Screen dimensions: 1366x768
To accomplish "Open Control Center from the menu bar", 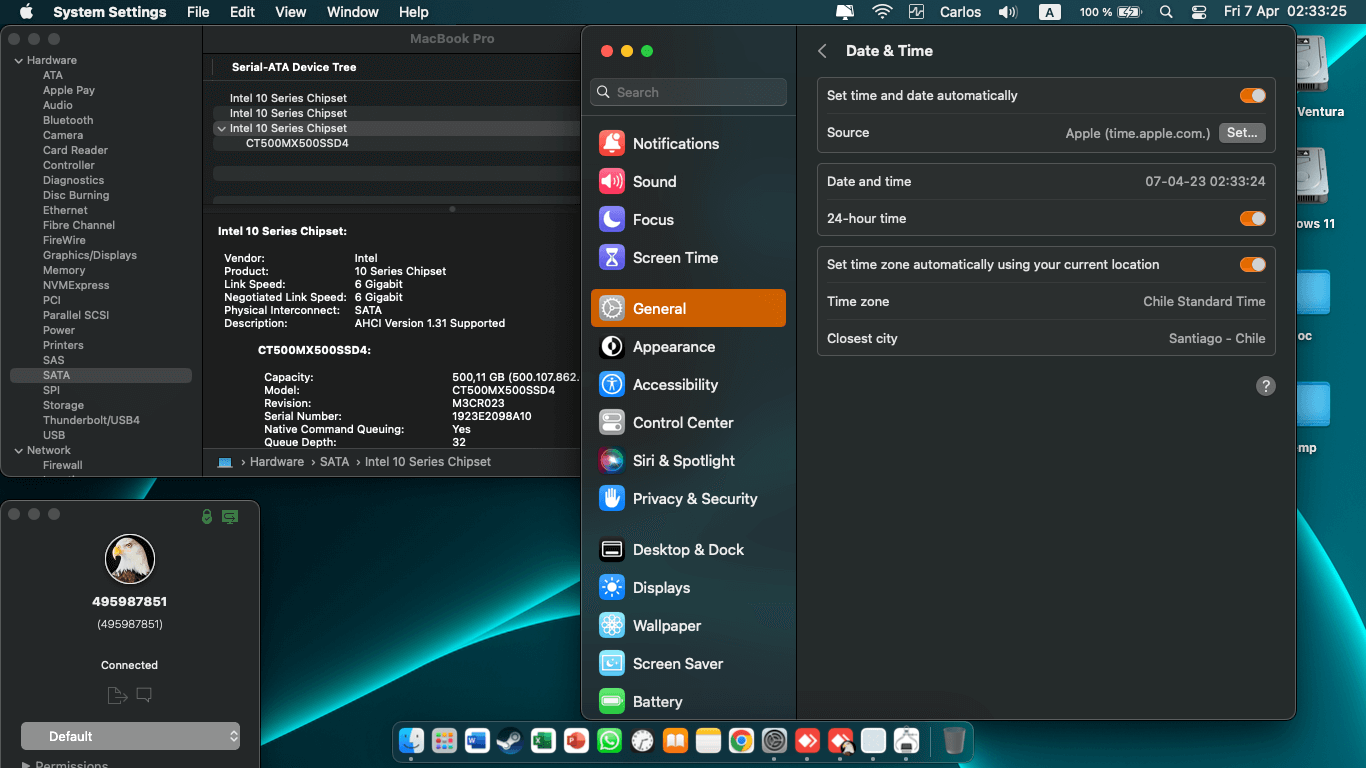I will pyautogui.click(x=1199, y=12).
